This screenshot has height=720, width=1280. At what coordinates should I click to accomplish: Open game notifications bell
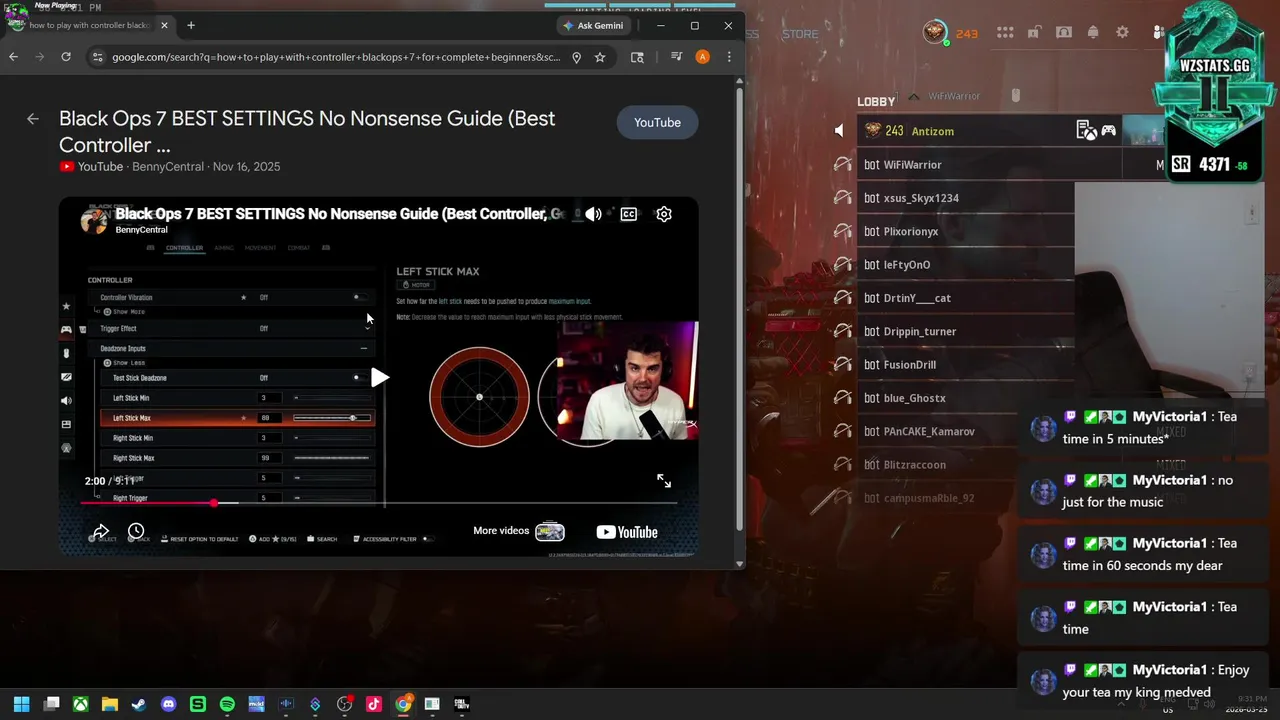tap(1093, 33)
